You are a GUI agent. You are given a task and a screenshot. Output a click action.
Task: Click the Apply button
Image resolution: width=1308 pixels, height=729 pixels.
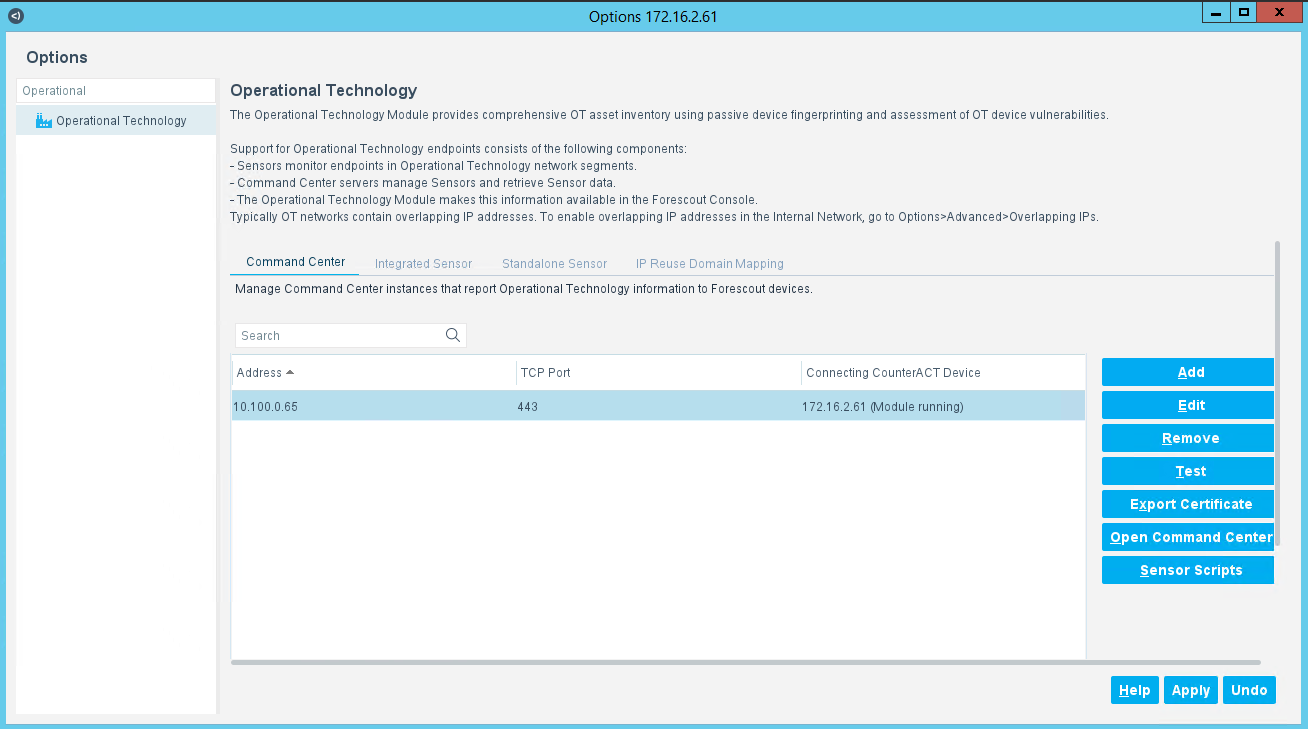[1191, 690]
